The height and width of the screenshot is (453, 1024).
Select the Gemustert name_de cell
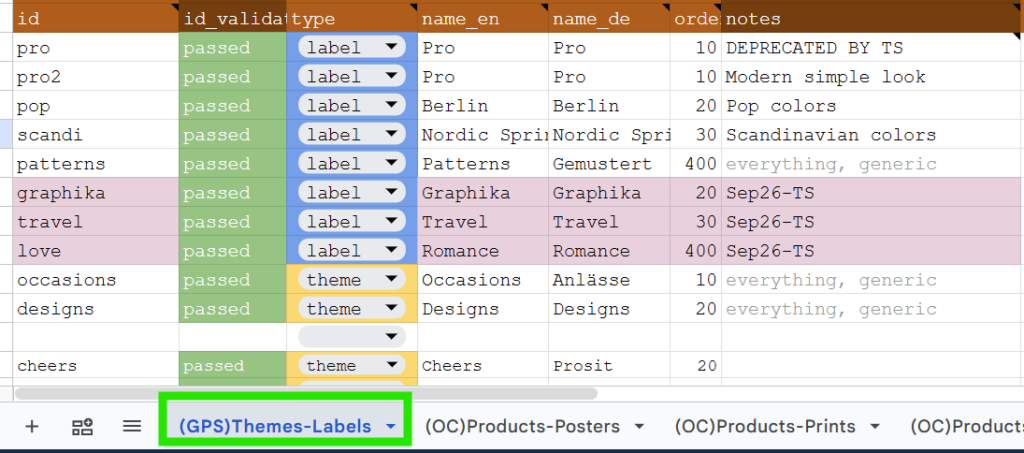[x=609, y=164]
